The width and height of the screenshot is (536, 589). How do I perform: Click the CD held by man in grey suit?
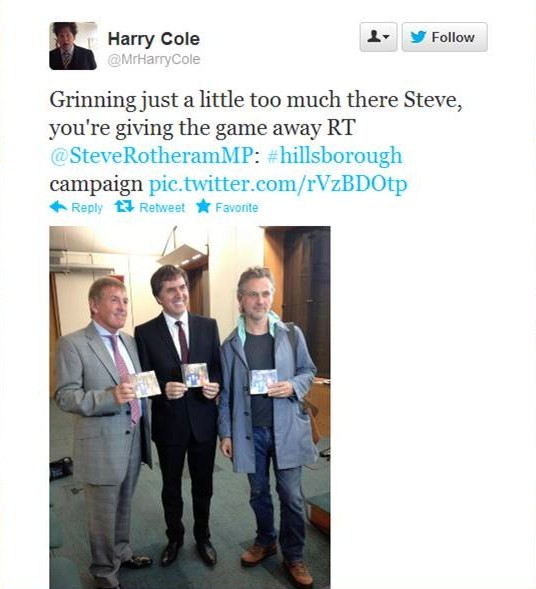145,384
